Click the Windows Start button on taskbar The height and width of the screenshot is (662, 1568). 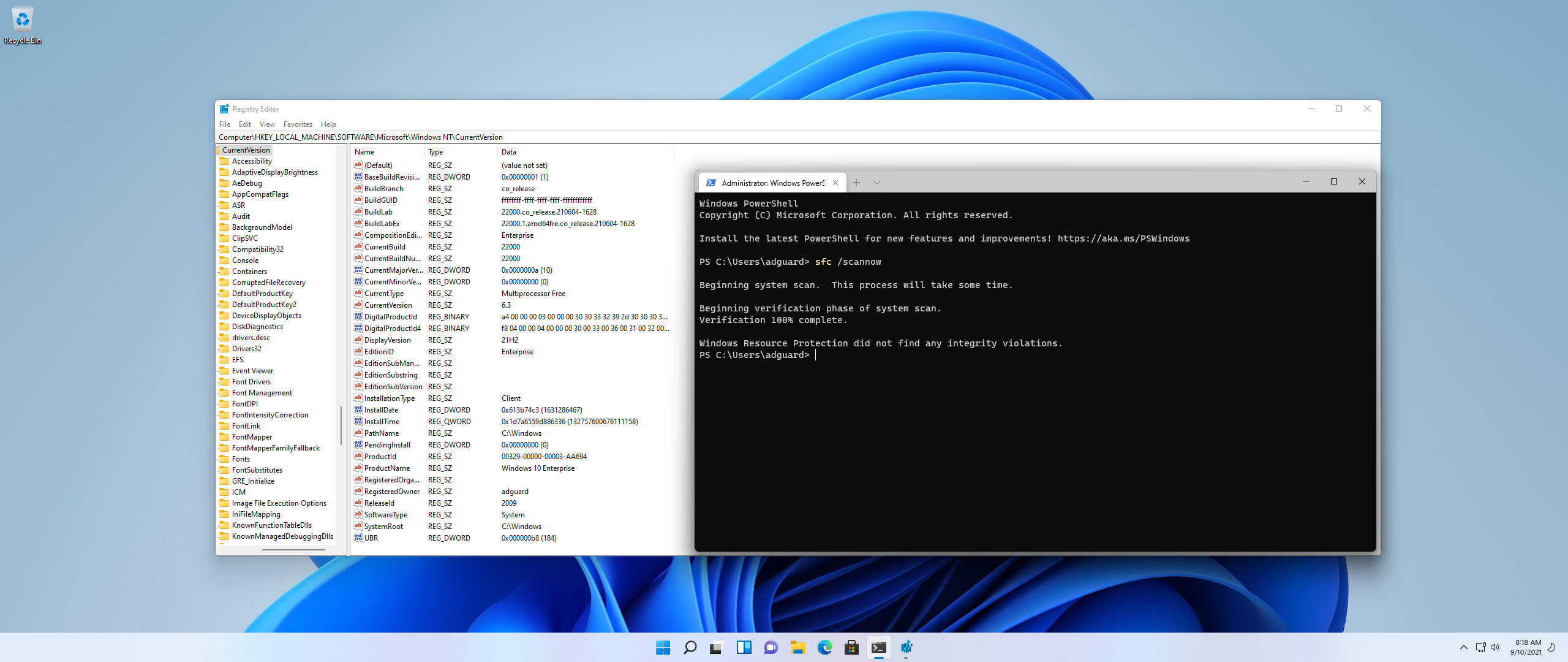tap(663, 647)
